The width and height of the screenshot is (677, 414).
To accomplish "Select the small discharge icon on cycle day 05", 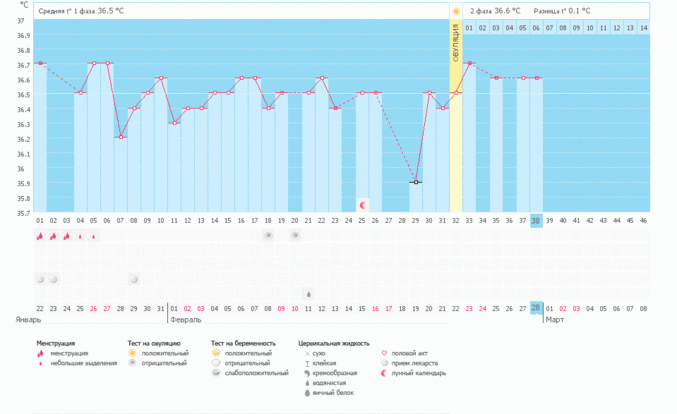I will tap(94, 237).
